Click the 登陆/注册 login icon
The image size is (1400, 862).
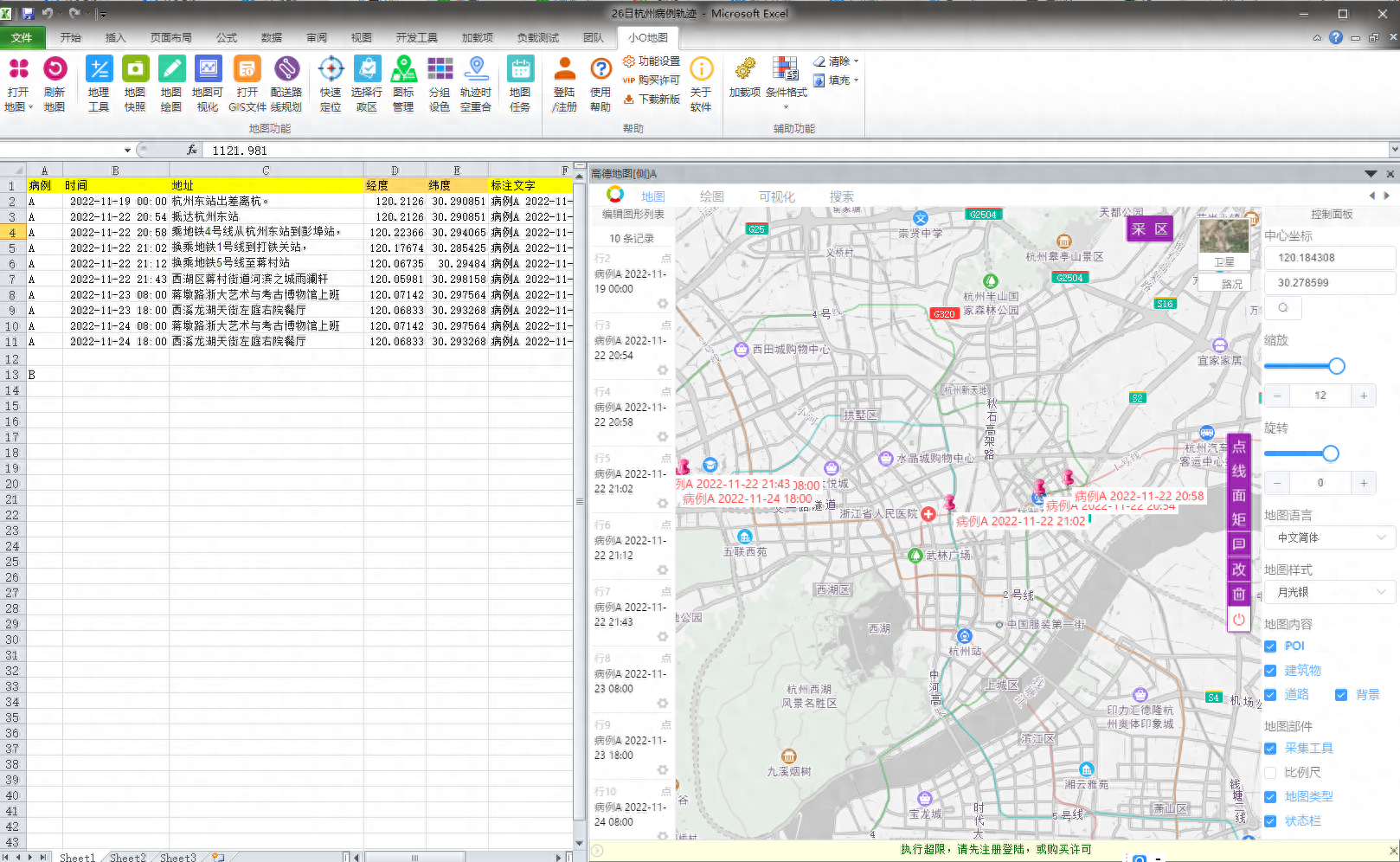(x=564, y=69)
